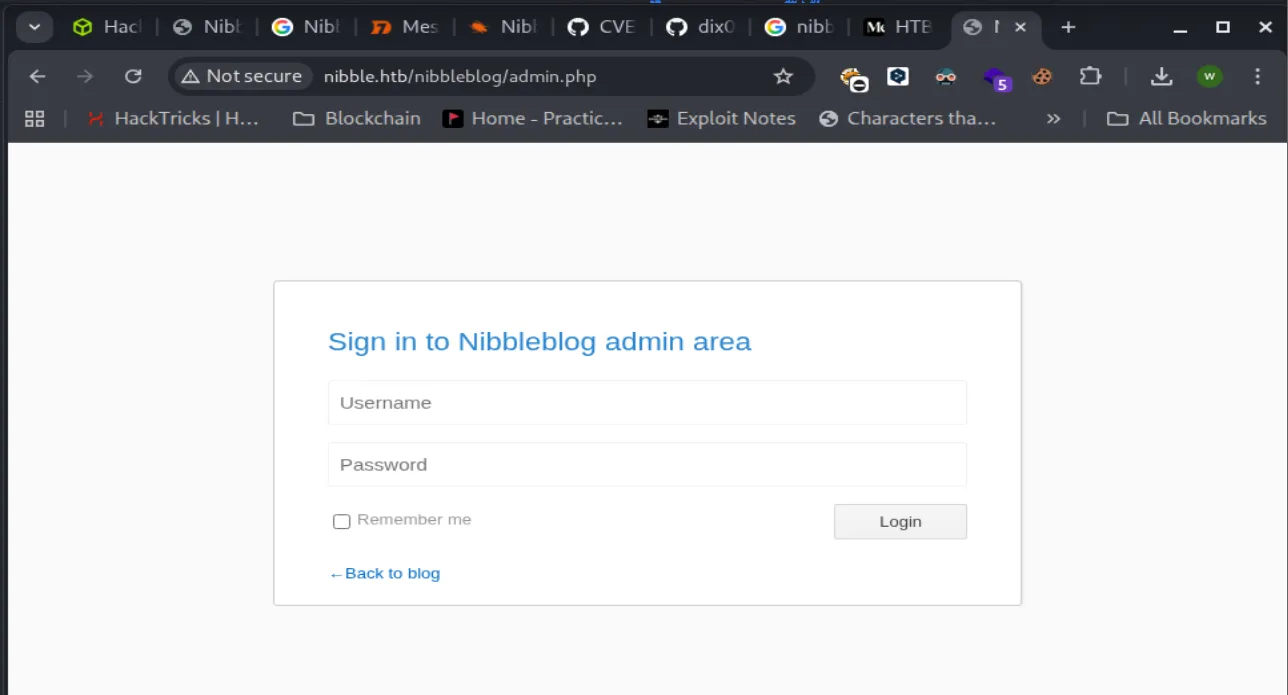Open the bookmarks apps grid icon
The image size is (1288, 695).
(35, 119)
